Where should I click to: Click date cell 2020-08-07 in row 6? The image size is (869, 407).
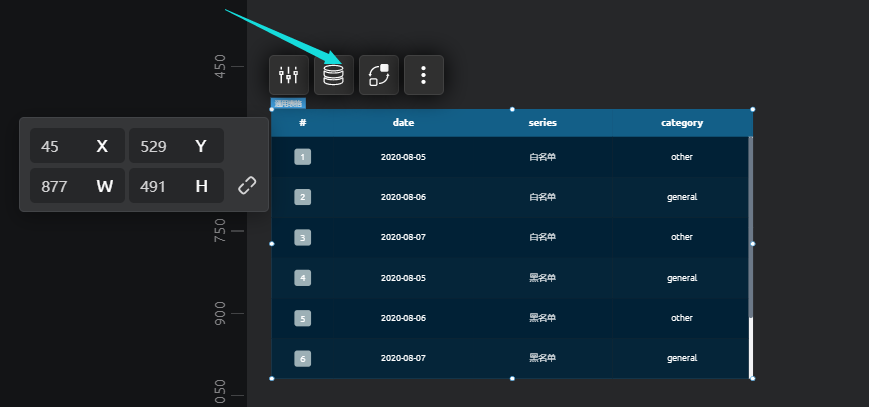tap(403, 358)
